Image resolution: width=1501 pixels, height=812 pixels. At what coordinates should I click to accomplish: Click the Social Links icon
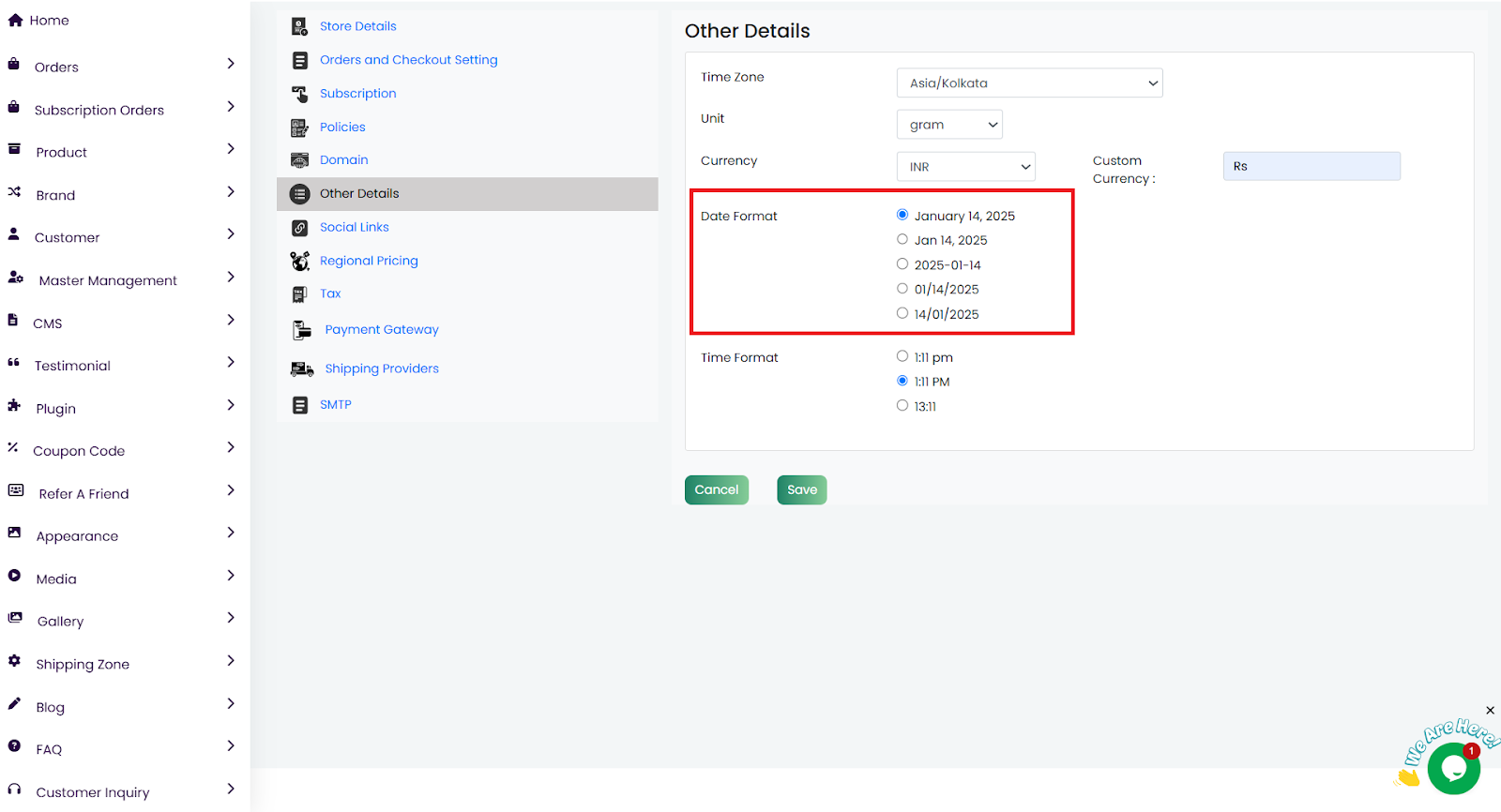(x=299, y=228)
